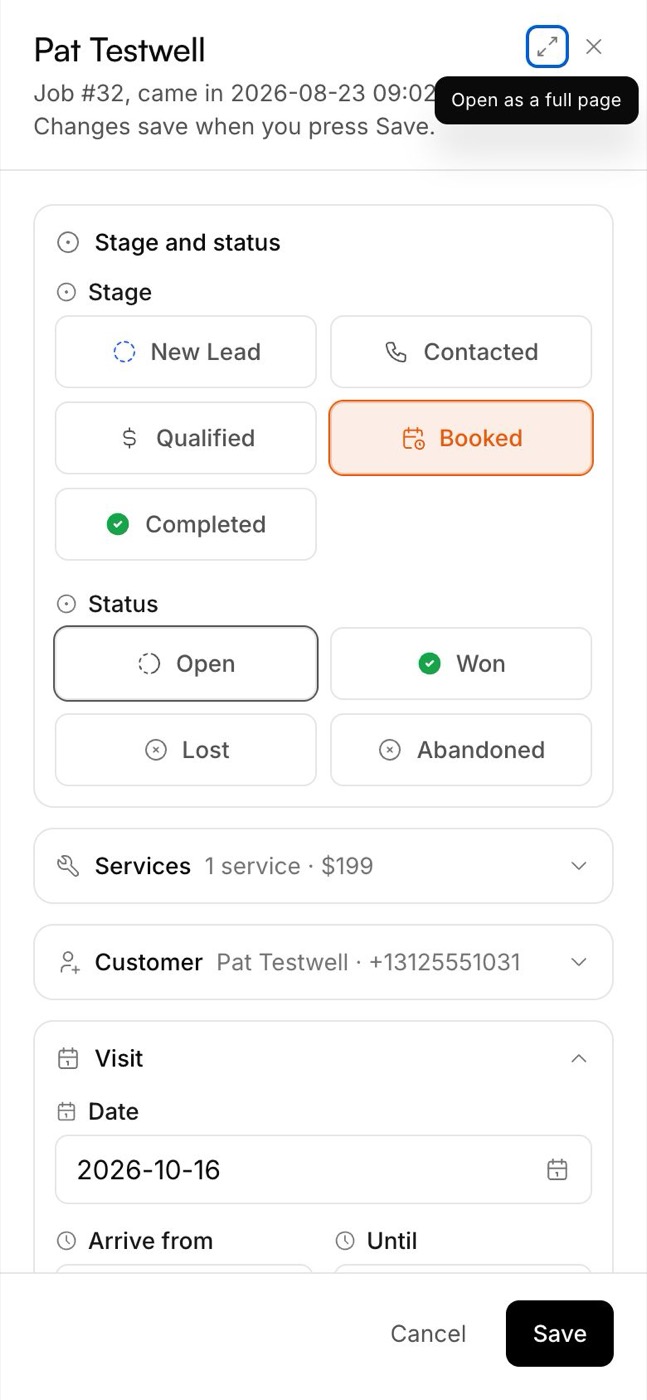Click the wrench icon beside Services

68,866
